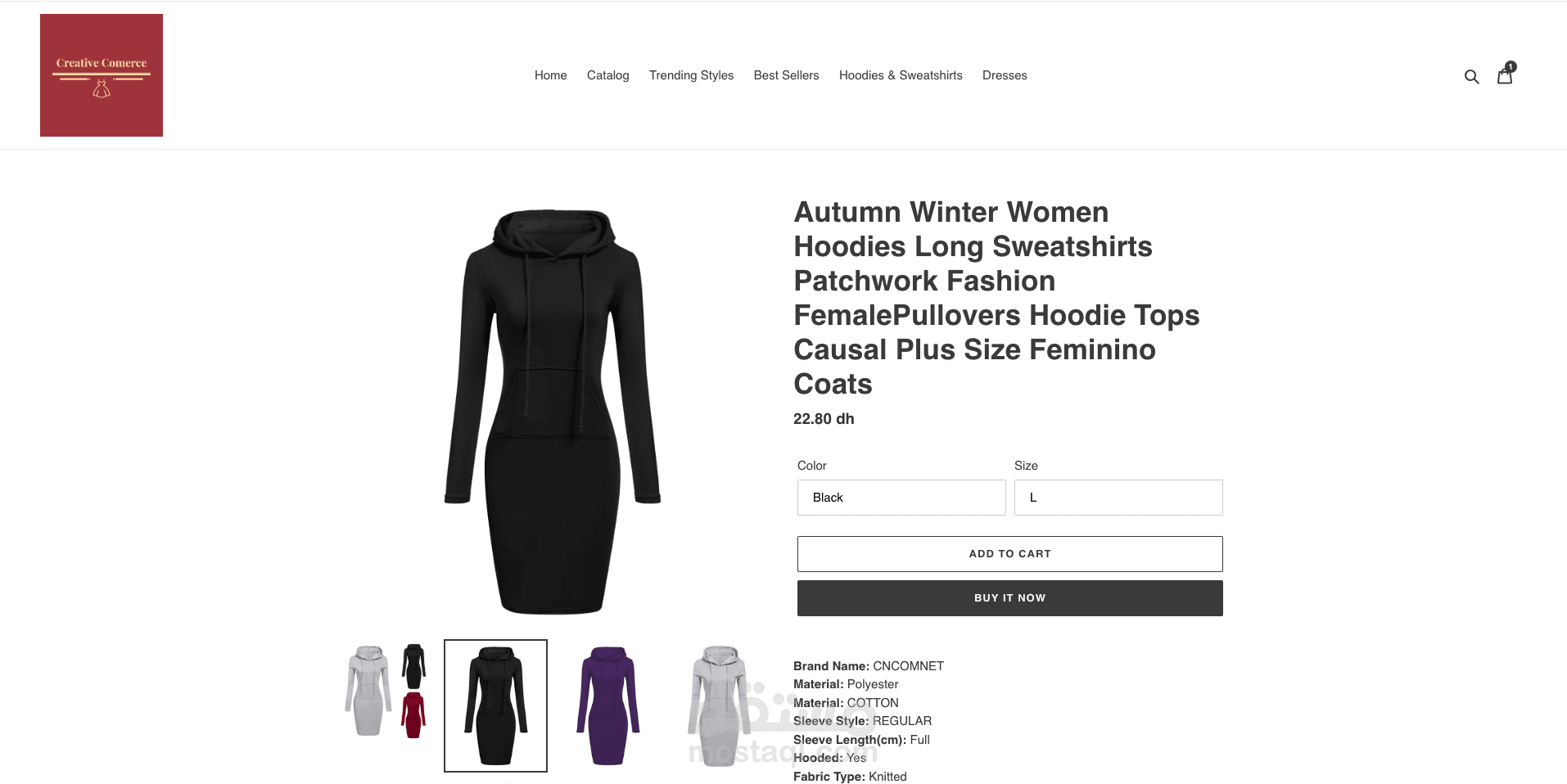Open the Color dropdown showing Black
Image resolution: width=1567 pixels, height=784 pixels.
coord(901,498)
